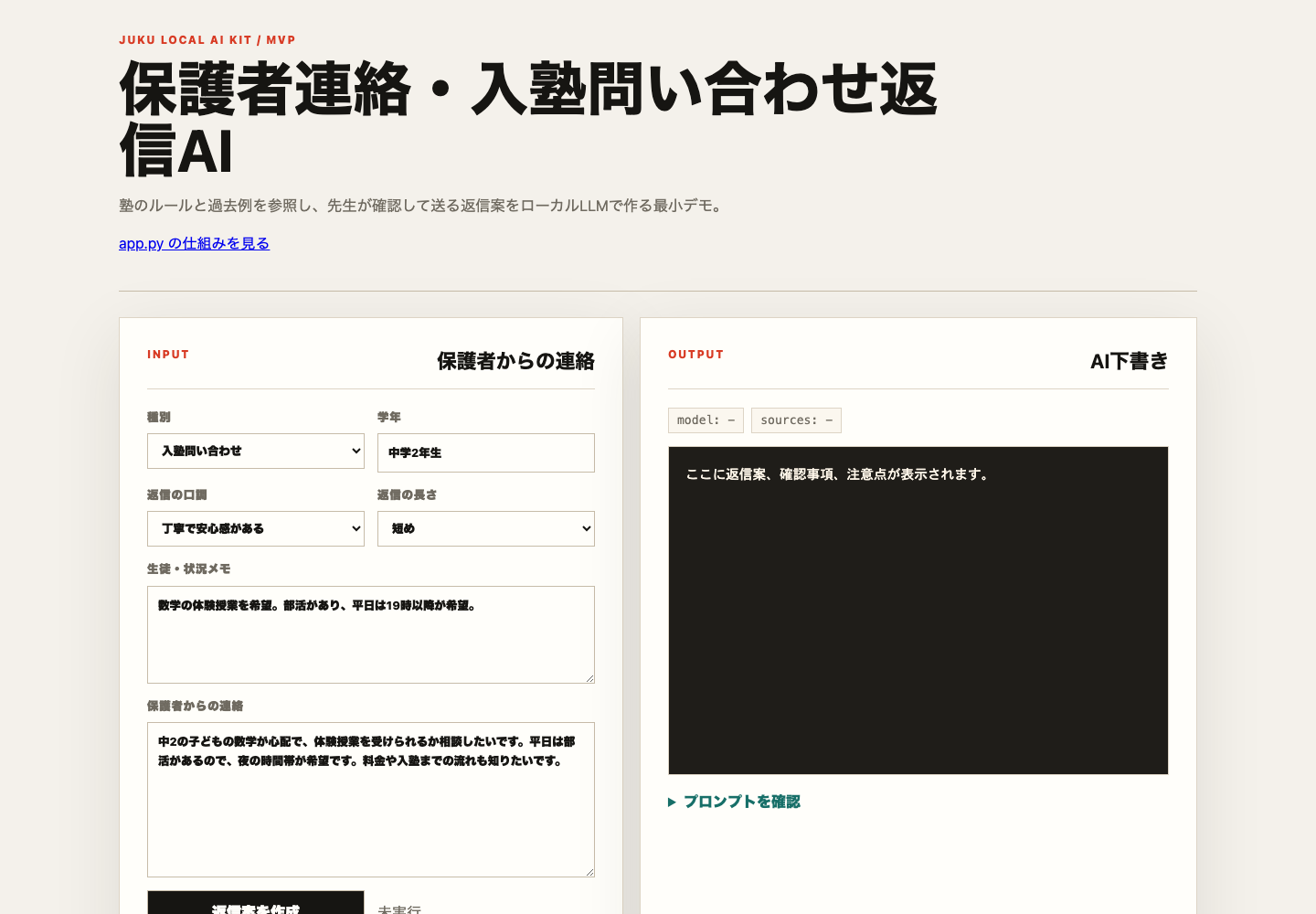Viewport: 1316px width, 914px height.
Task: Open the 返信の長さ dropdown showing 短め
Action: pos(486,528)
